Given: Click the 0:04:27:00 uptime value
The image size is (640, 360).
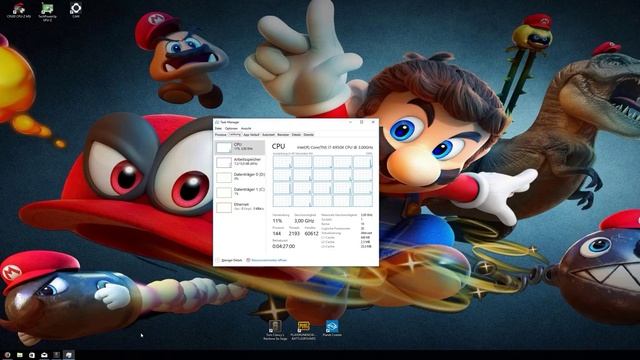Looking at the screenshot, I should coord(283,247).
